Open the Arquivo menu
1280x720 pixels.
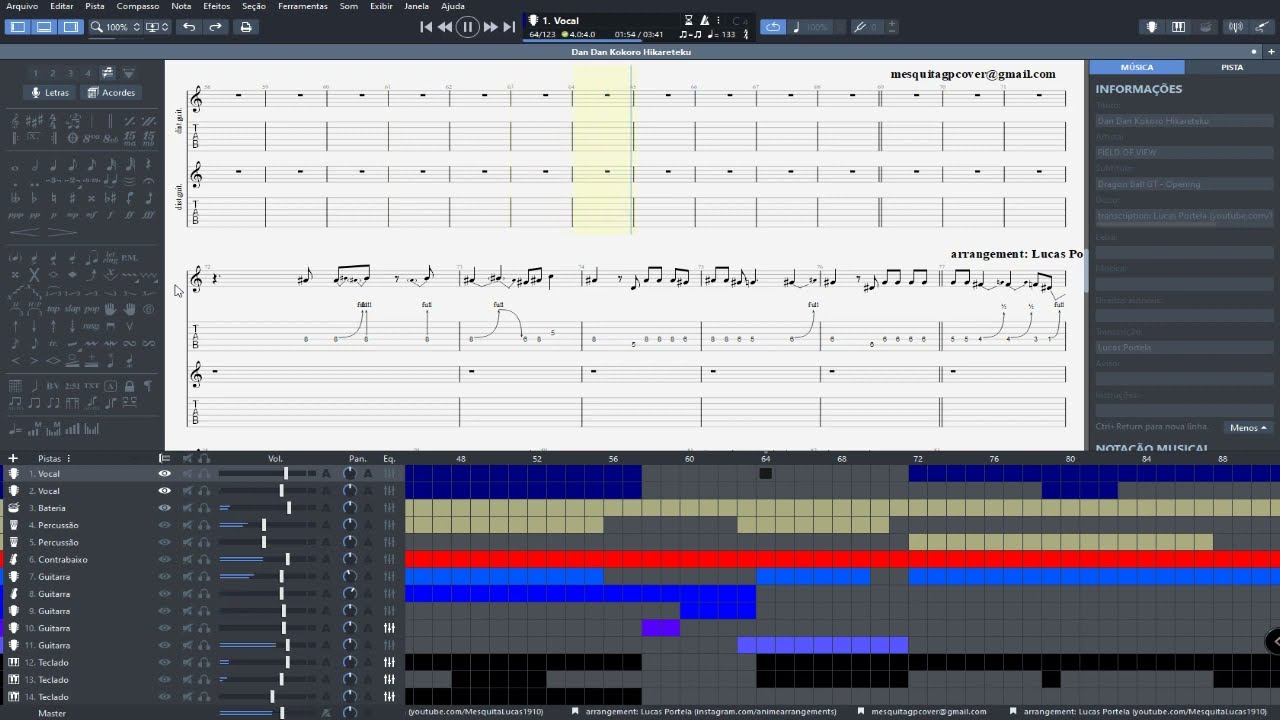tap(22, 6)
